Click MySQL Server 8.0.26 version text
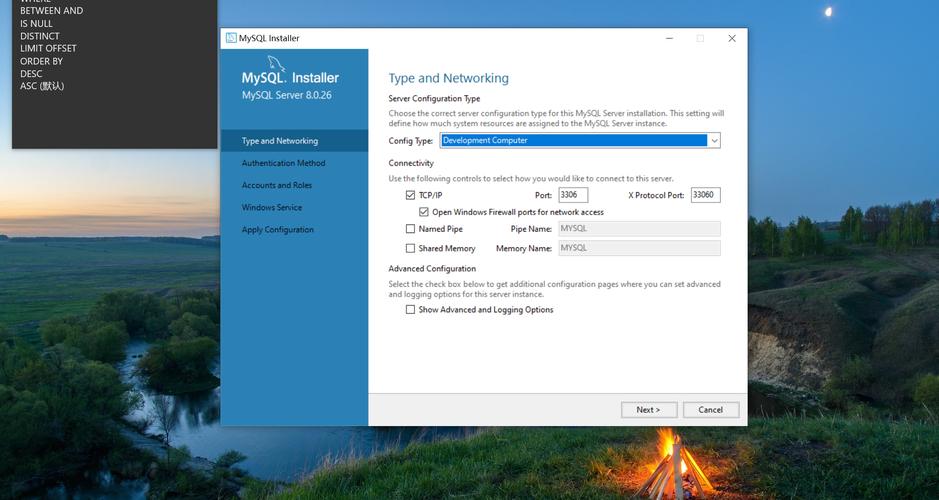The image size is (939, 500). pyautogui.click(x=287, y=95)
